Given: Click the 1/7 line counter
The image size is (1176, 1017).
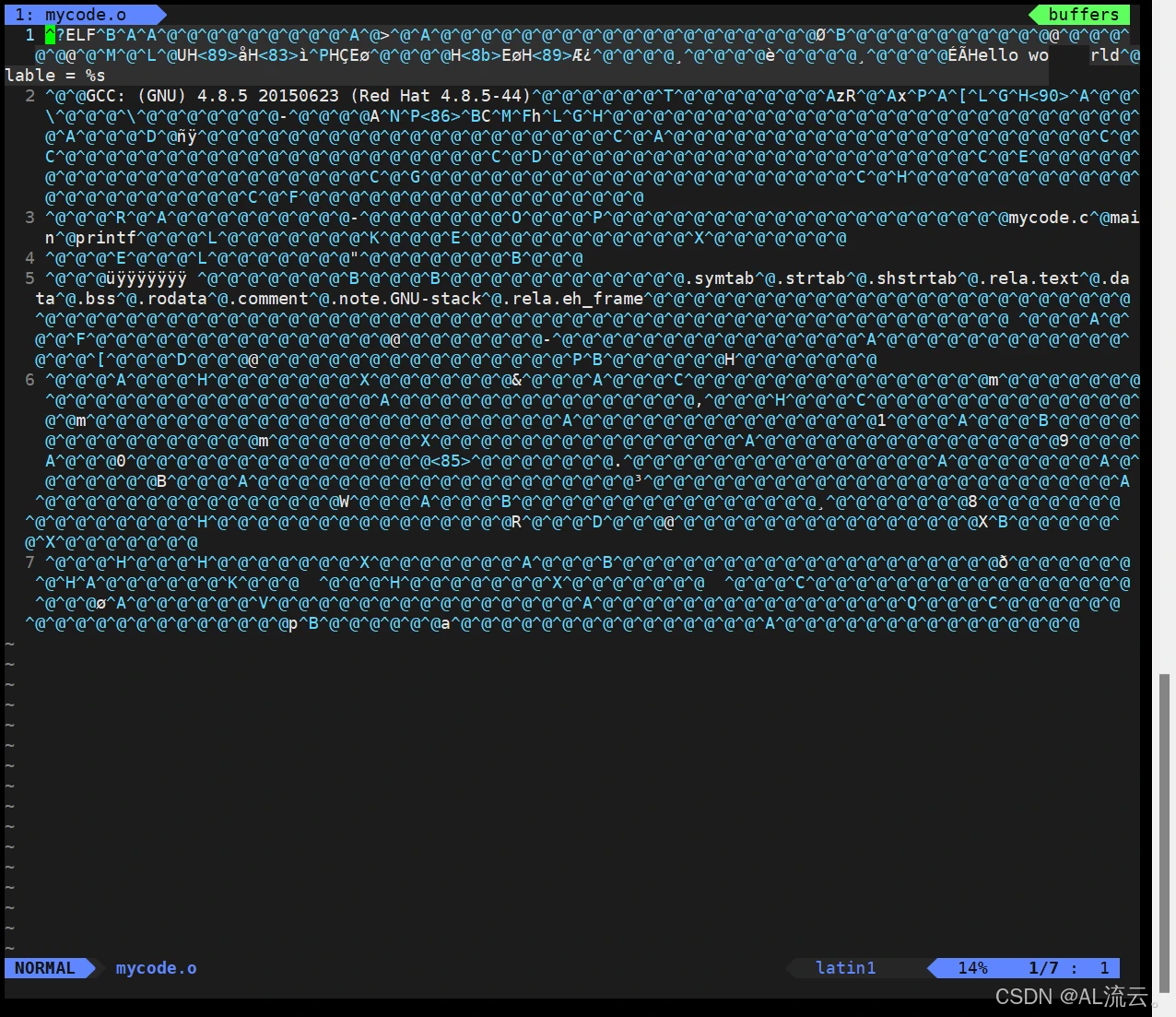Looking at the screenshot, I should pyautogui.click(x=1043, y=968).
